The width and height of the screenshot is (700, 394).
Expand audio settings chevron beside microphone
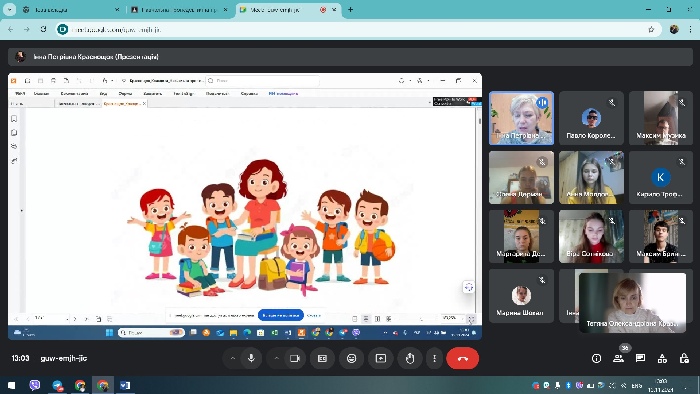click(233, 358)
